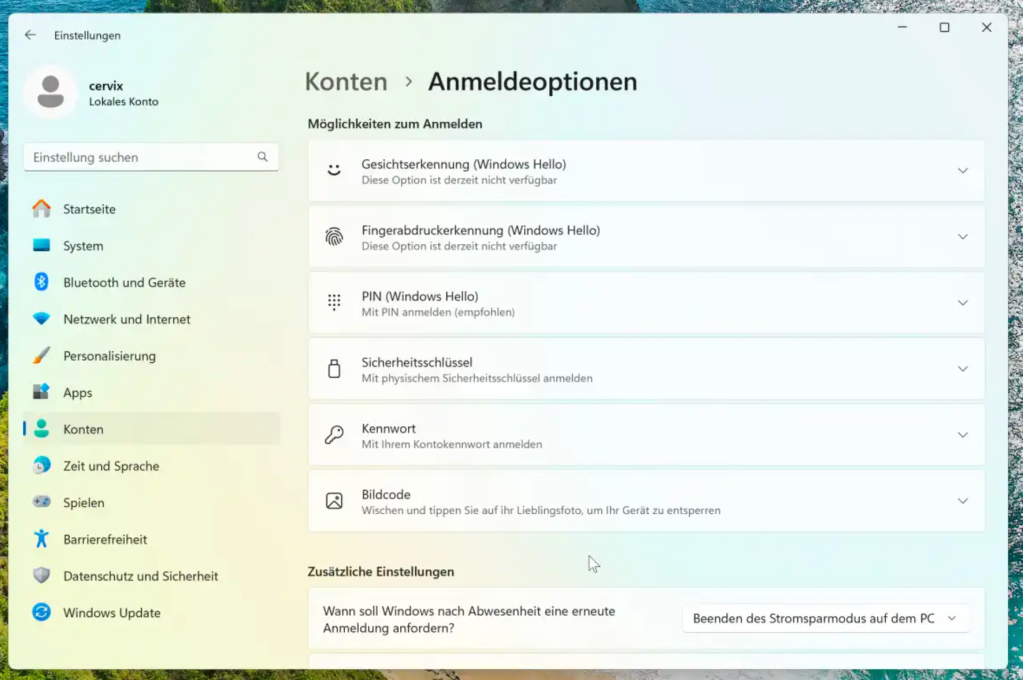
Task: Click the System monitor icon in sidebar
Action: 42,245
